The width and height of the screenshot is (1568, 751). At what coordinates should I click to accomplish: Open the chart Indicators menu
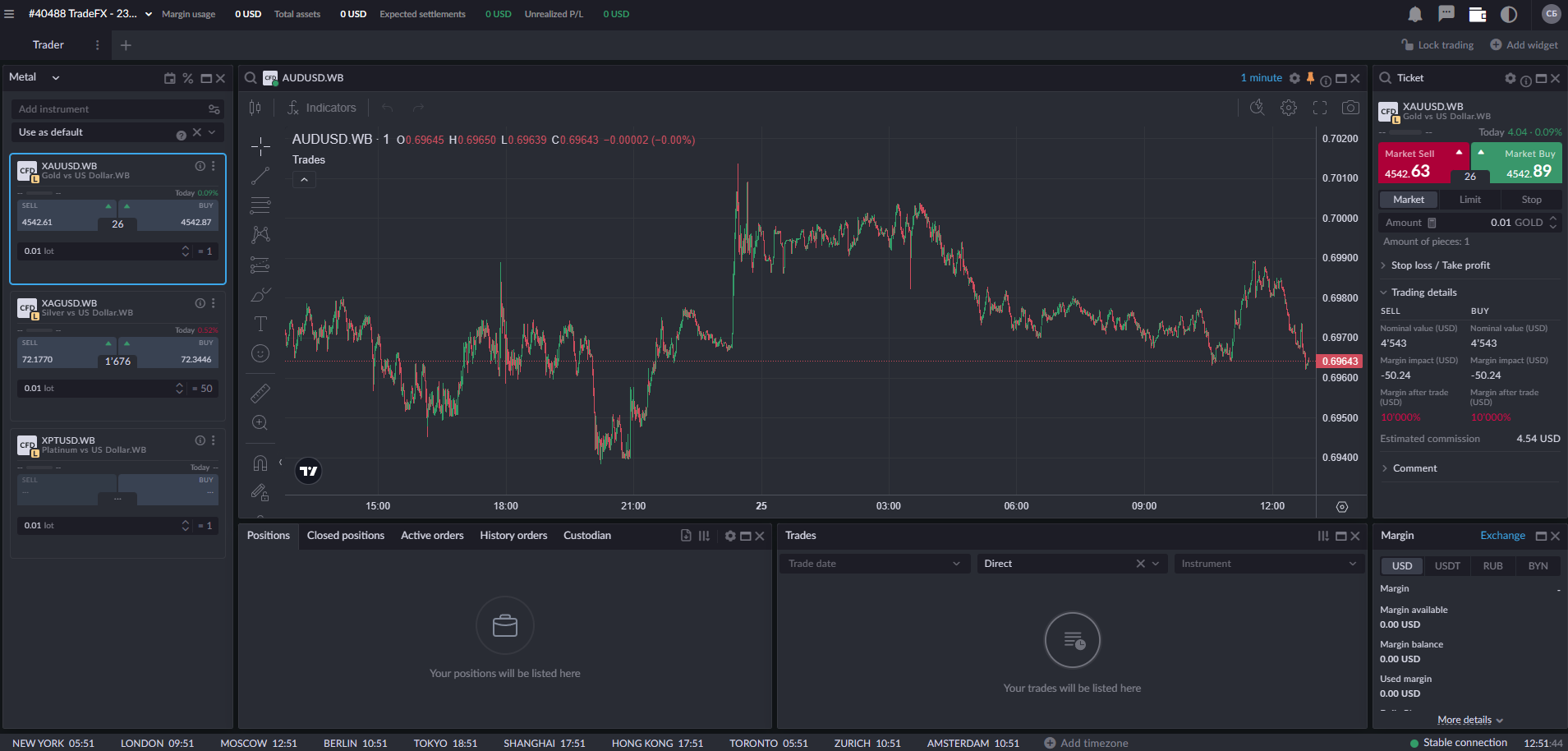tap(321, 108)
